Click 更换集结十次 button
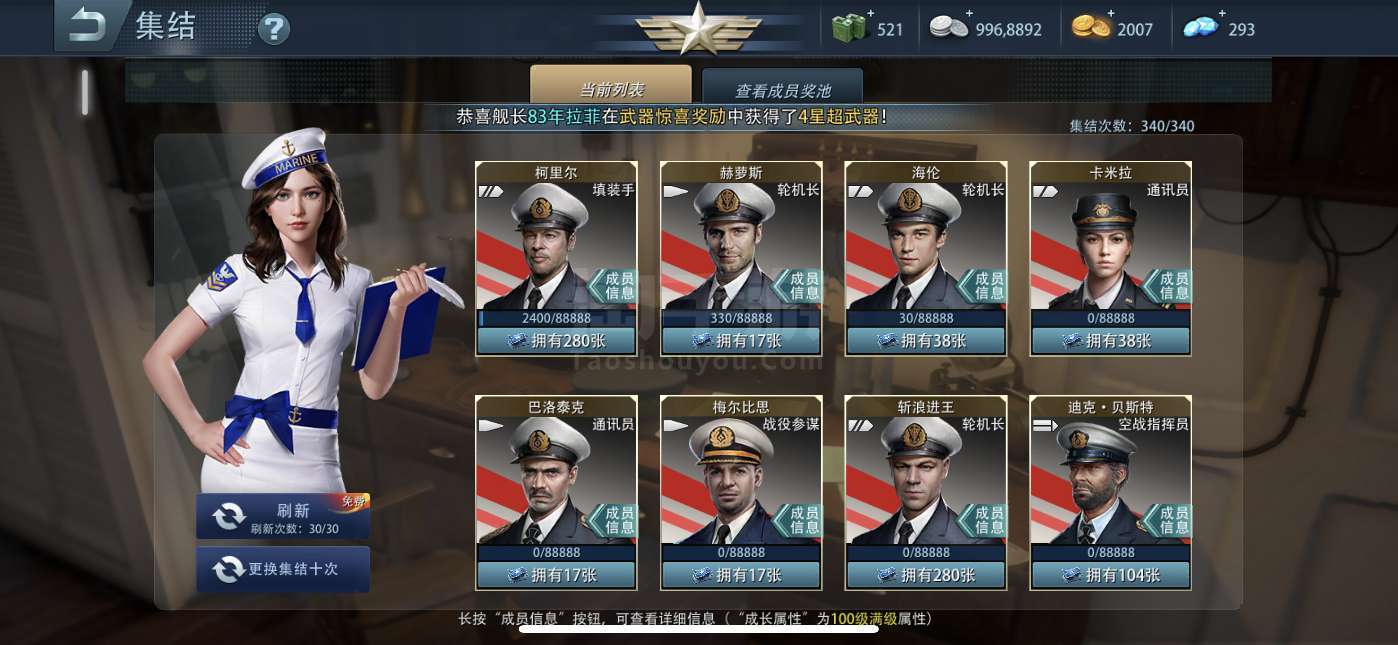 (x=283, y=568)
